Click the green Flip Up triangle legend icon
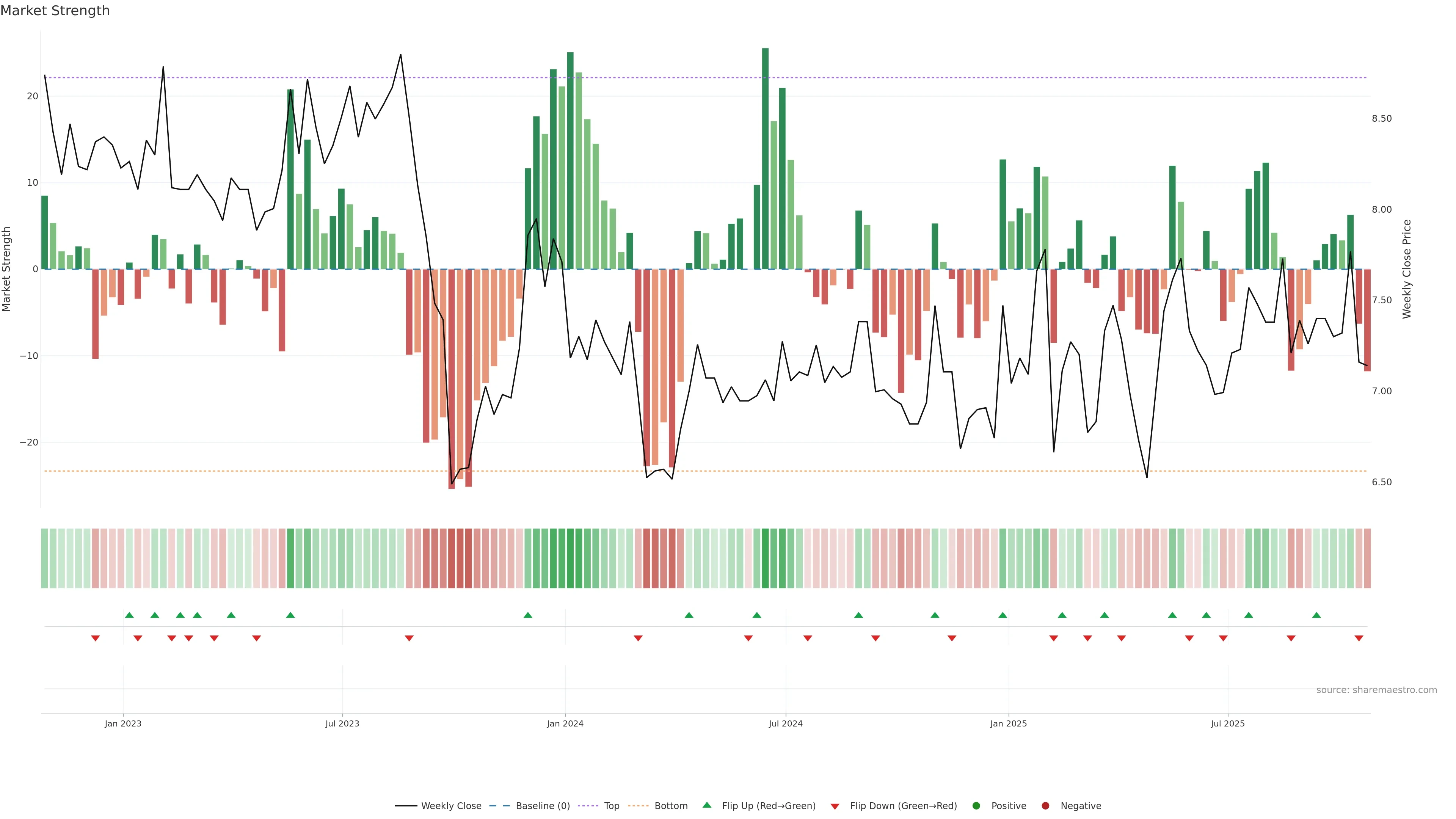This screenshot has width=1456, height=819. click(x=706, y=805)
